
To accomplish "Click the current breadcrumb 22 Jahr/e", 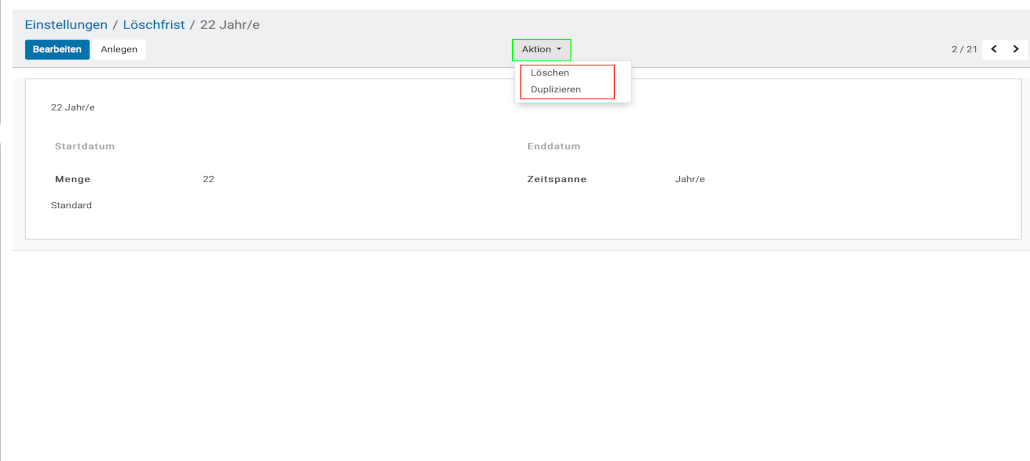I will [x=230, y=24].
